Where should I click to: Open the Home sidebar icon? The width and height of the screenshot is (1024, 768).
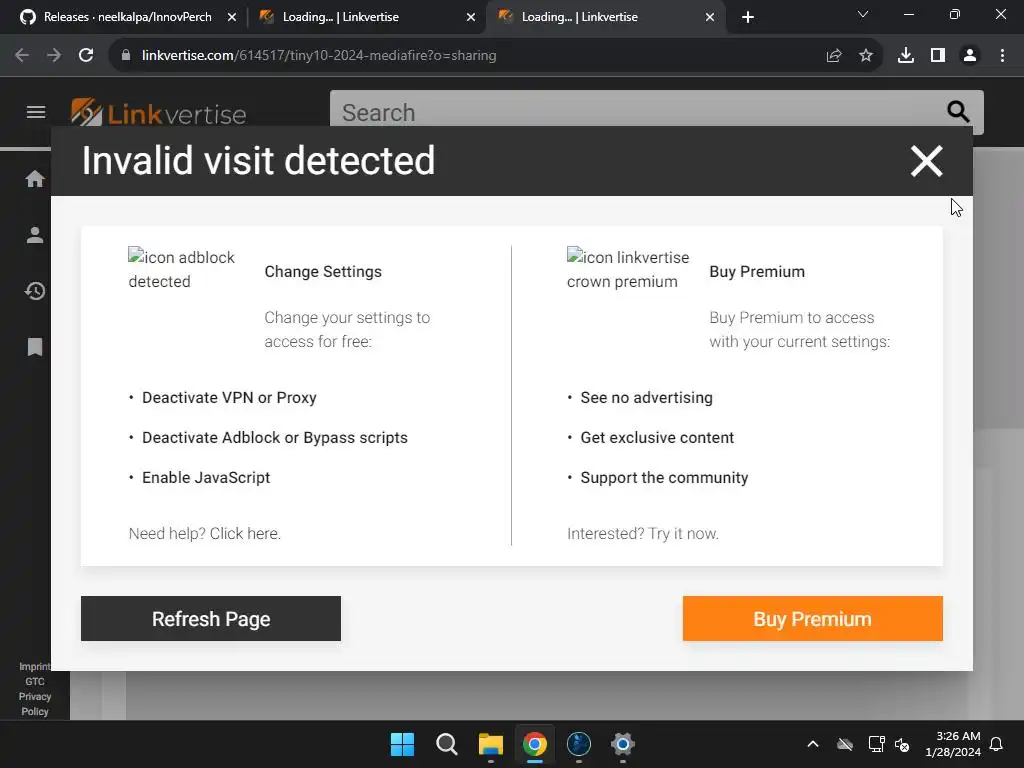point(35,179)
